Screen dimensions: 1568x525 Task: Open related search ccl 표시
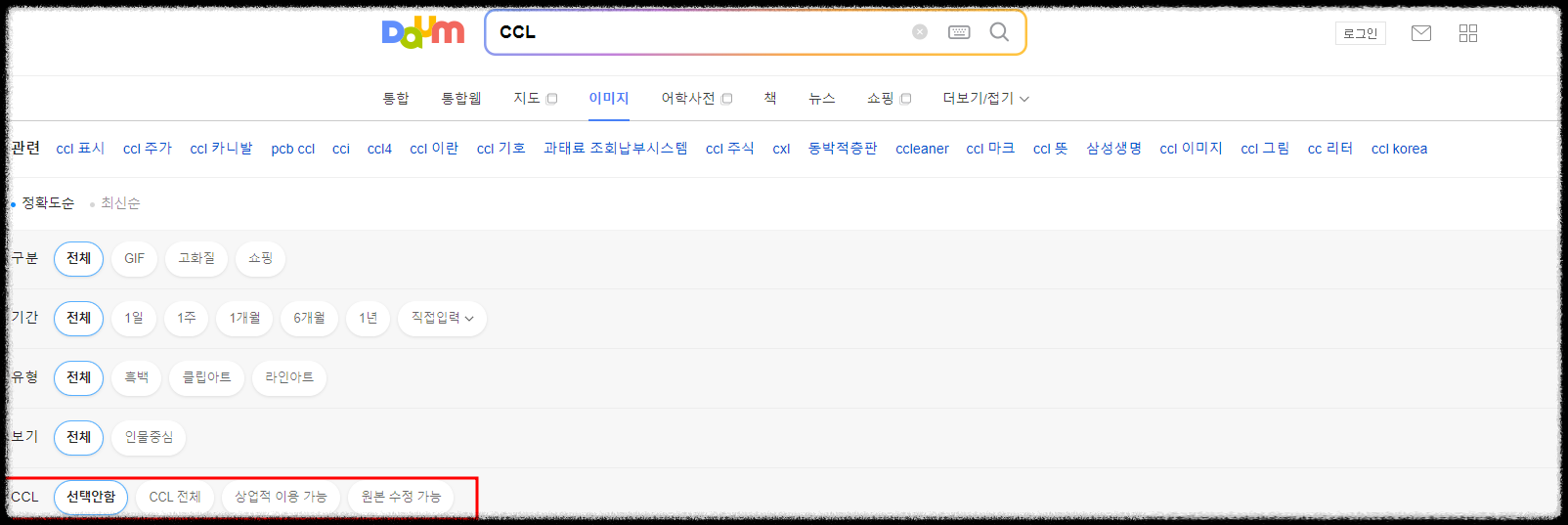tap(80, 149)
